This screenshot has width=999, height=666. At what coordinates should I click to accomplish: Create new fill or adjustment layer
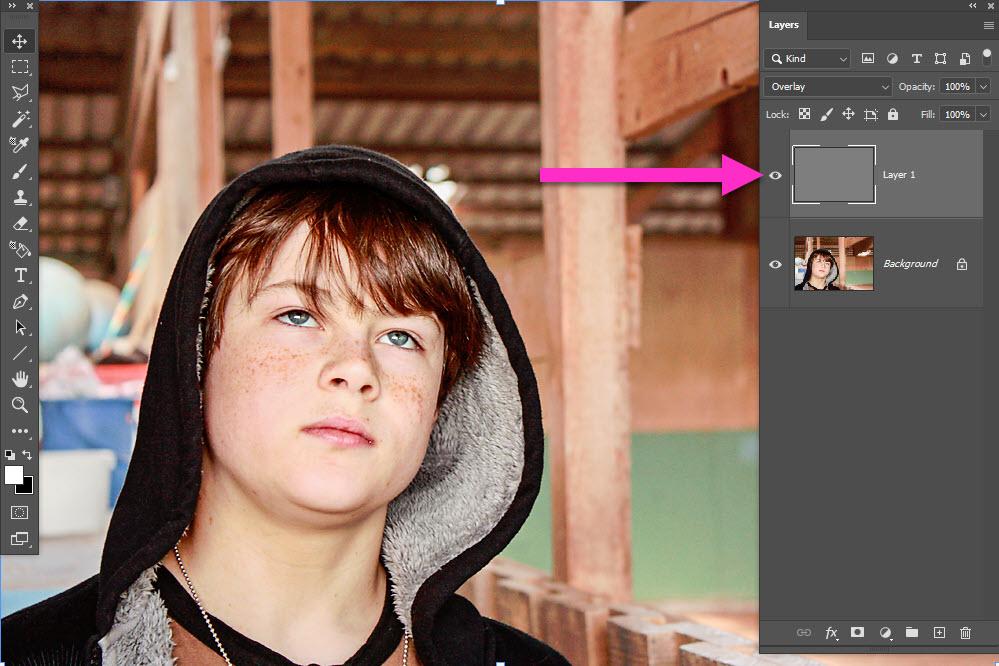point(885,632)
